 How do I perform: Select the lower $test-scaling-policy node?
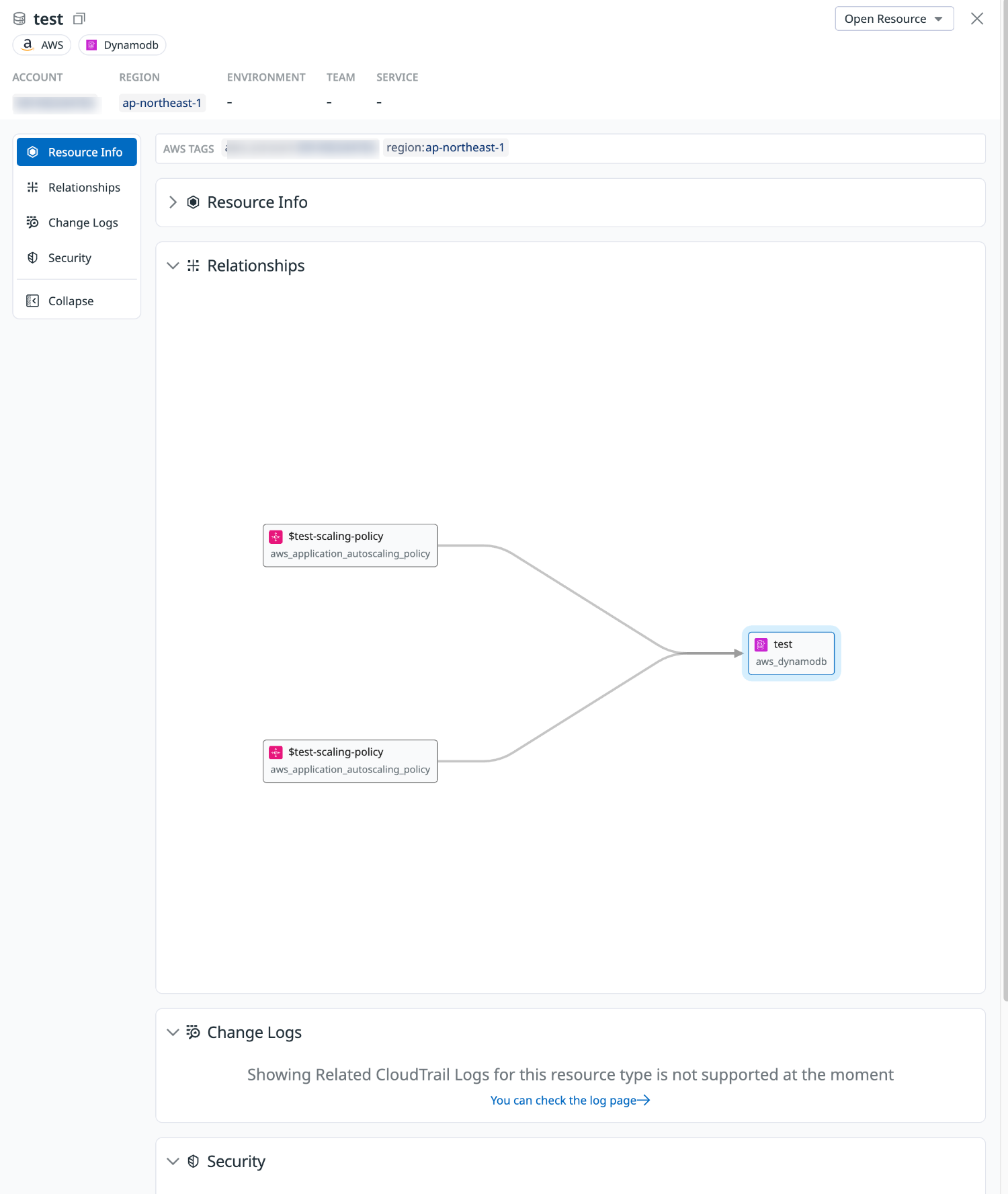pos(350,761)
